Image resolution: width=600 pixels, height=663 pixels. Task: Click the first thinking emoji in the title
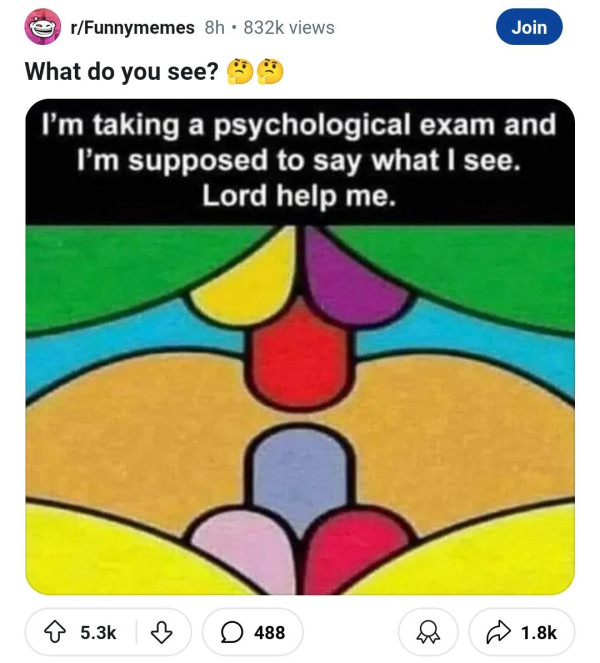click(x=241, y=72)
